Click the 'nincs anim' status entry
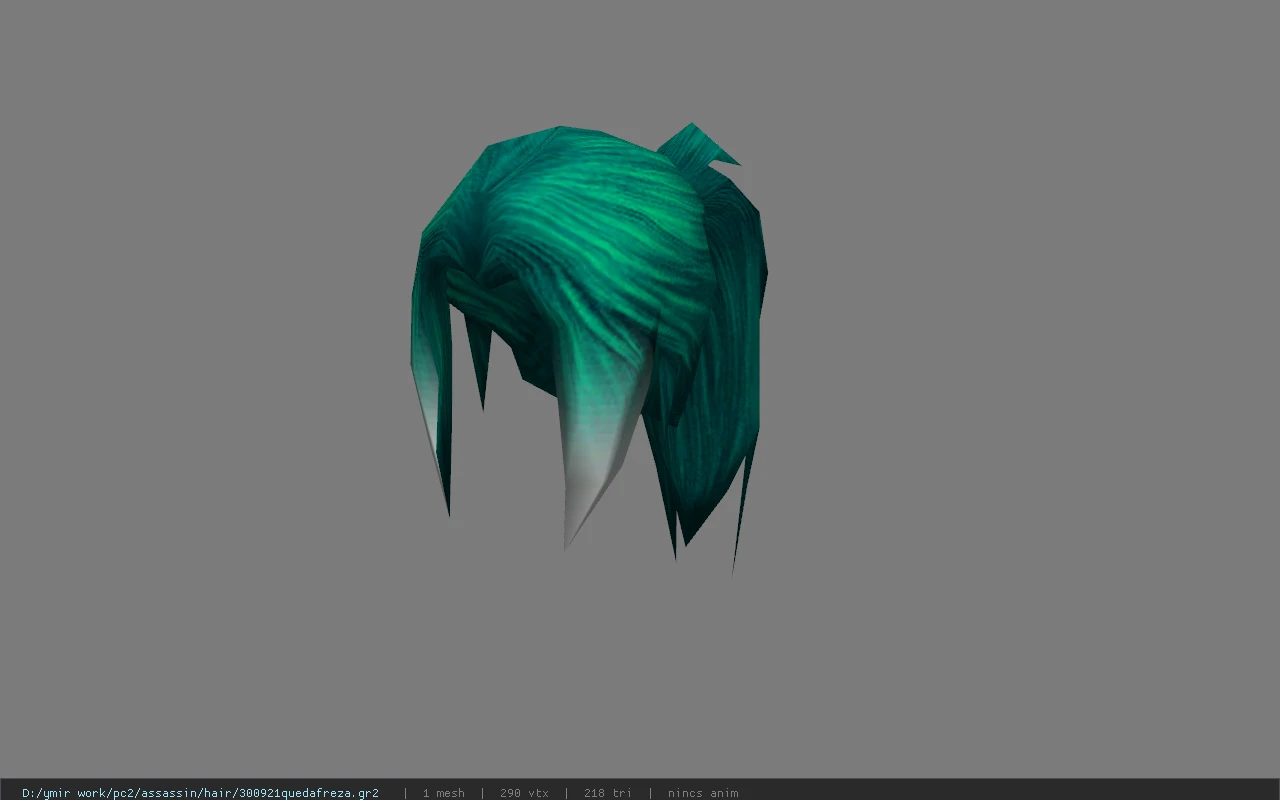This screenshot has height=800, width=1280. point(703,793)
